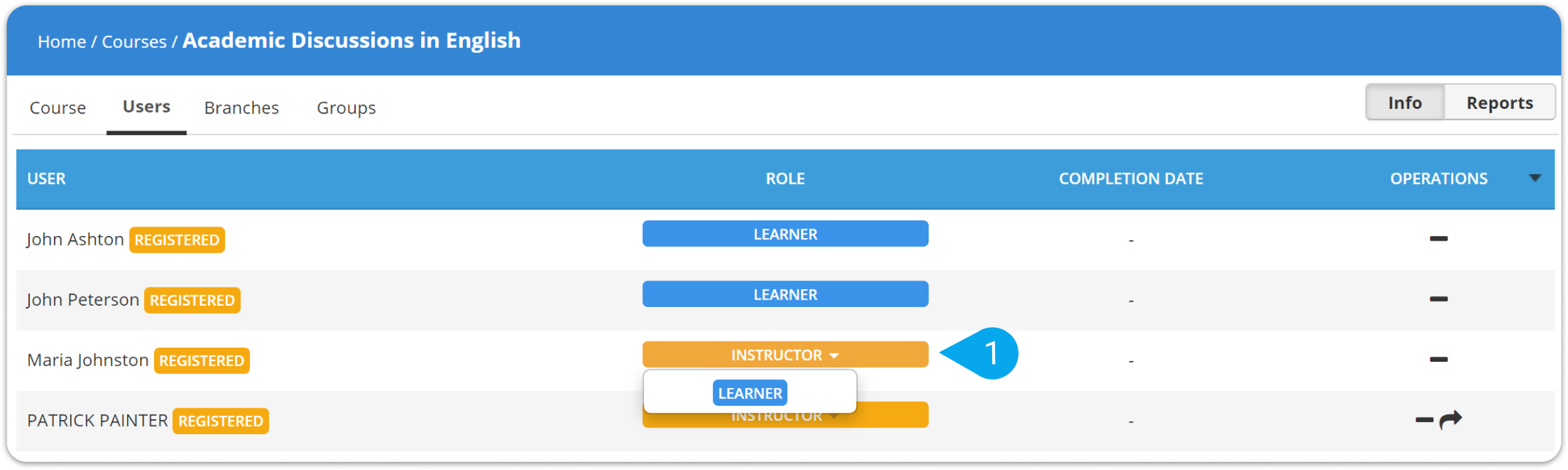Remove Maria Johnston using minus icon
1568x470 pixels.
1438,359
